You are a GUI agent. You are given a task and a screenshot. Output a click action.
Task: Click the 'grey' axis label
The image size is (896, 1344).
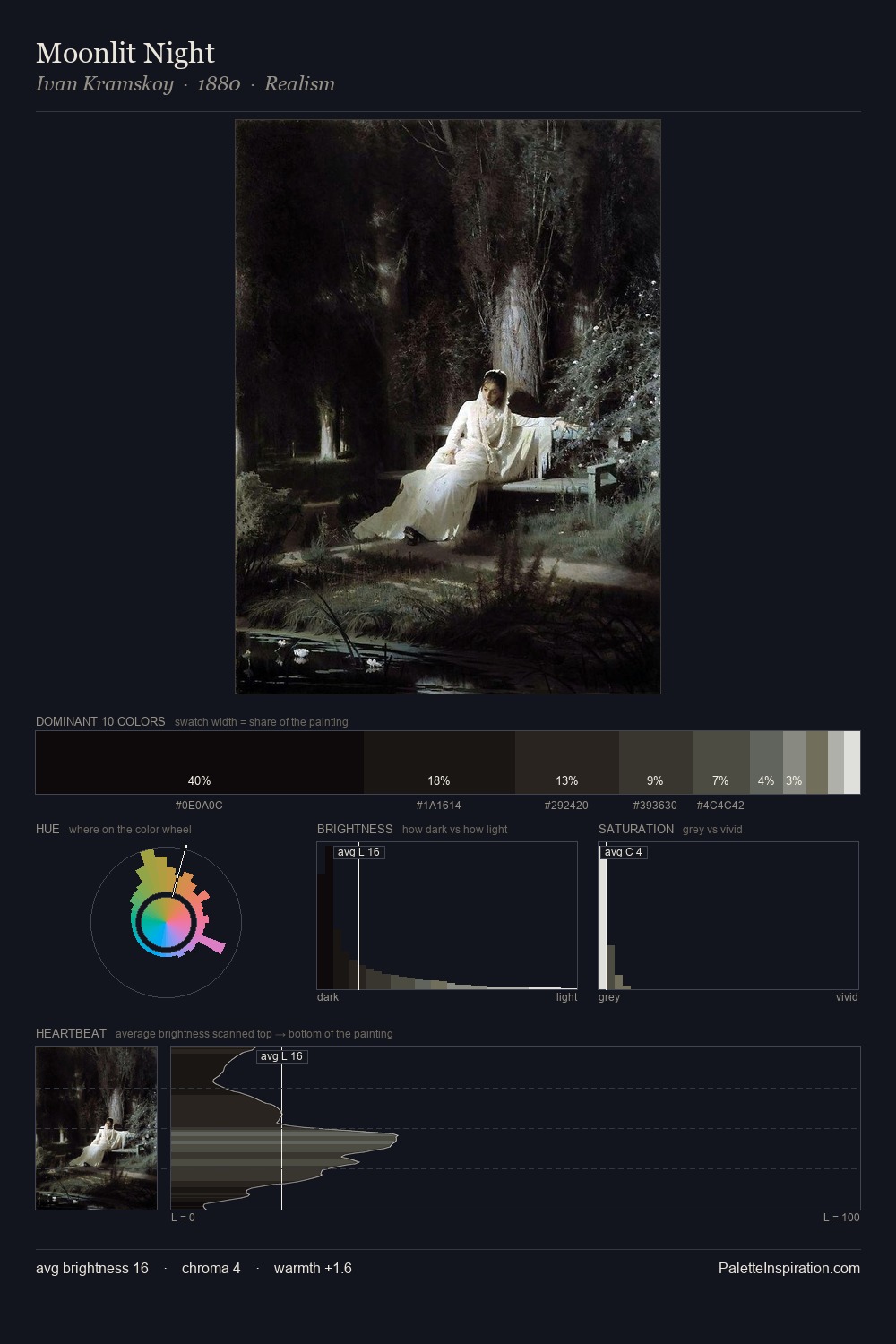609,997
